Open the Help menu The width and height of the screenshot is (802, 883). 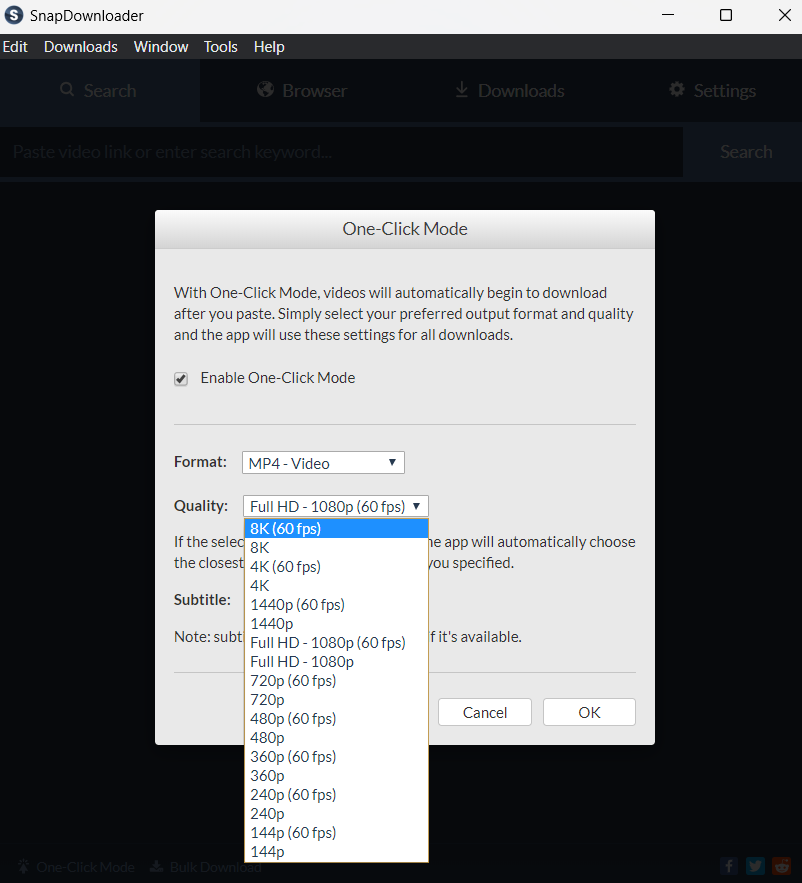(x=269, y=47)
